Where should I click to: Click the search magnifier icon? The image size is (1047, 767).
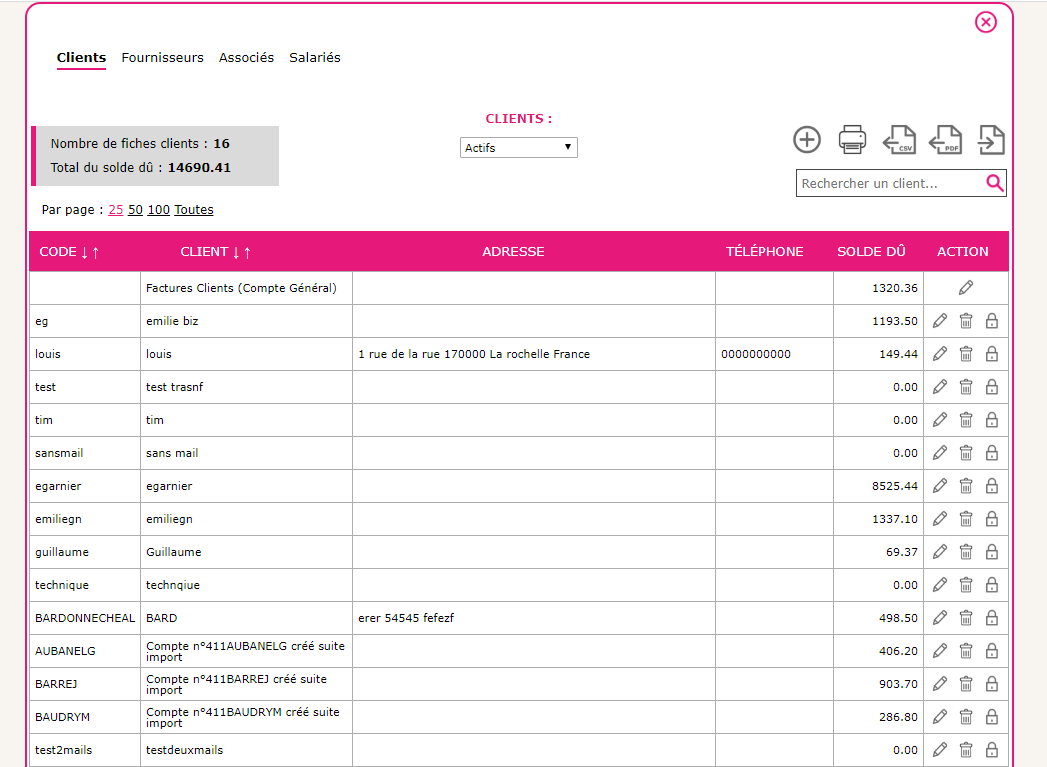pyautogui.click(x=994, y=183)
